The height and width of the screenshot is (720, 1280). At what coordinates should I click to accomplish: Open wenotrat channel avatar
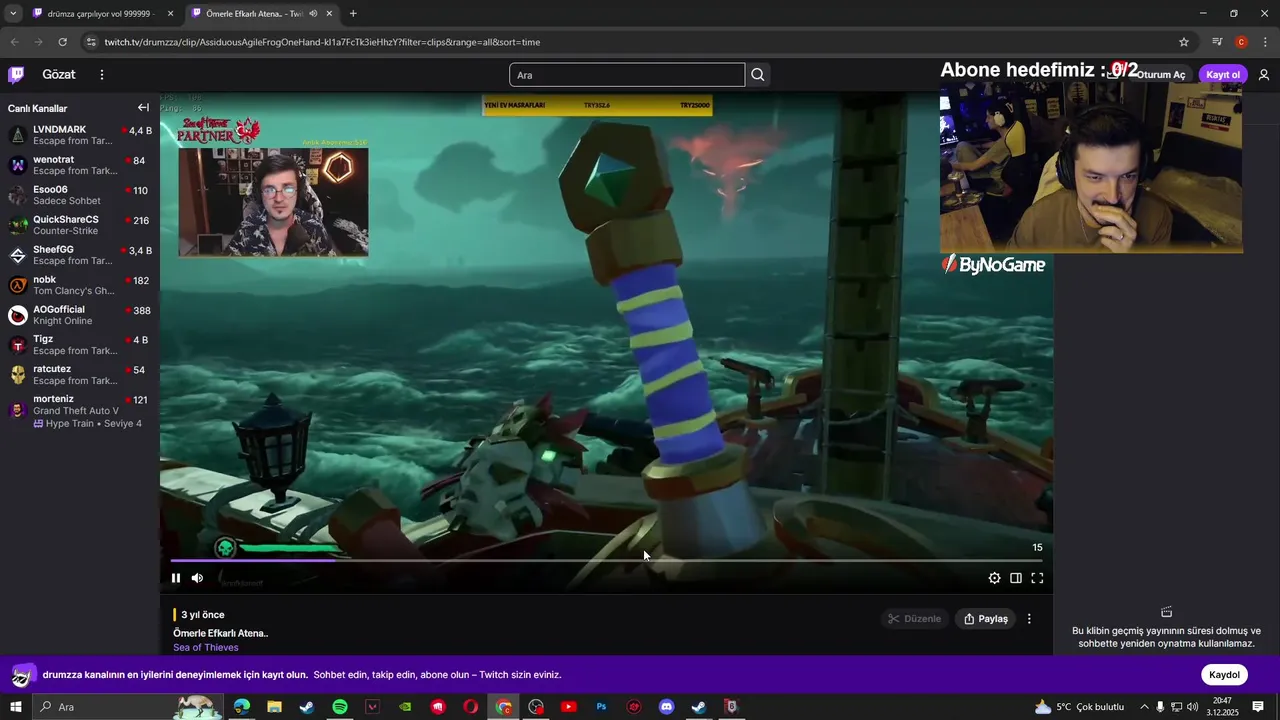[x=18, y=165]
